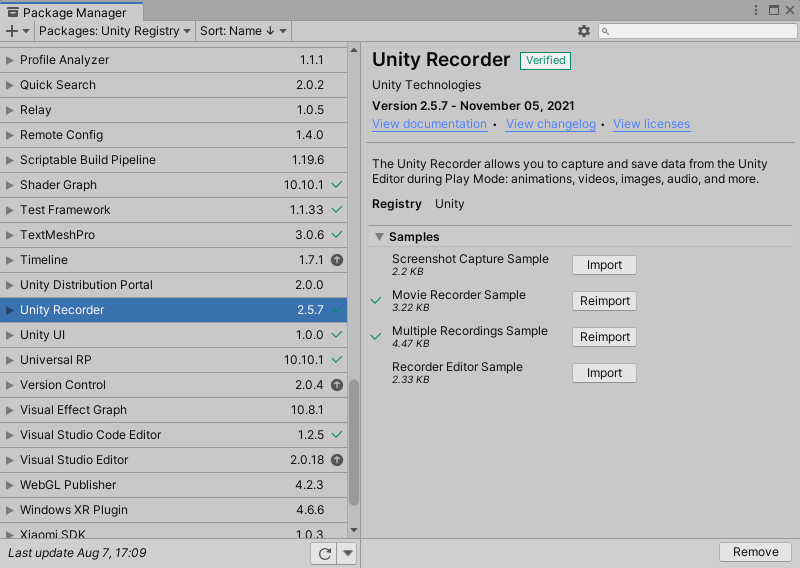
Task: Click the Last update Aug 7, 17:09 text
Action: point(77,553)
